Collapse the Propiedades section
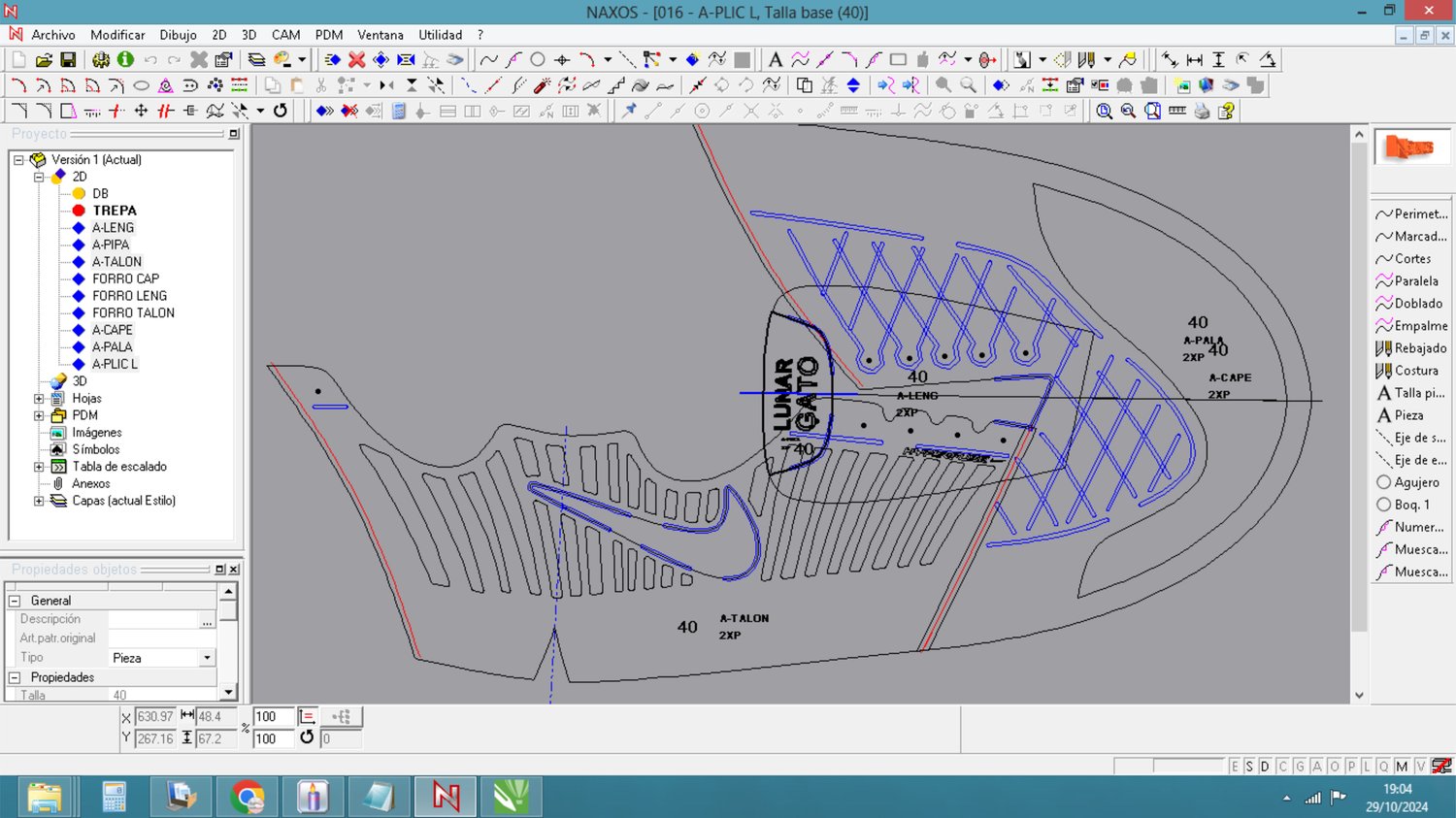Image resolution: width=1456 pixels, height=818 pixels. click(x=15, y=677)
